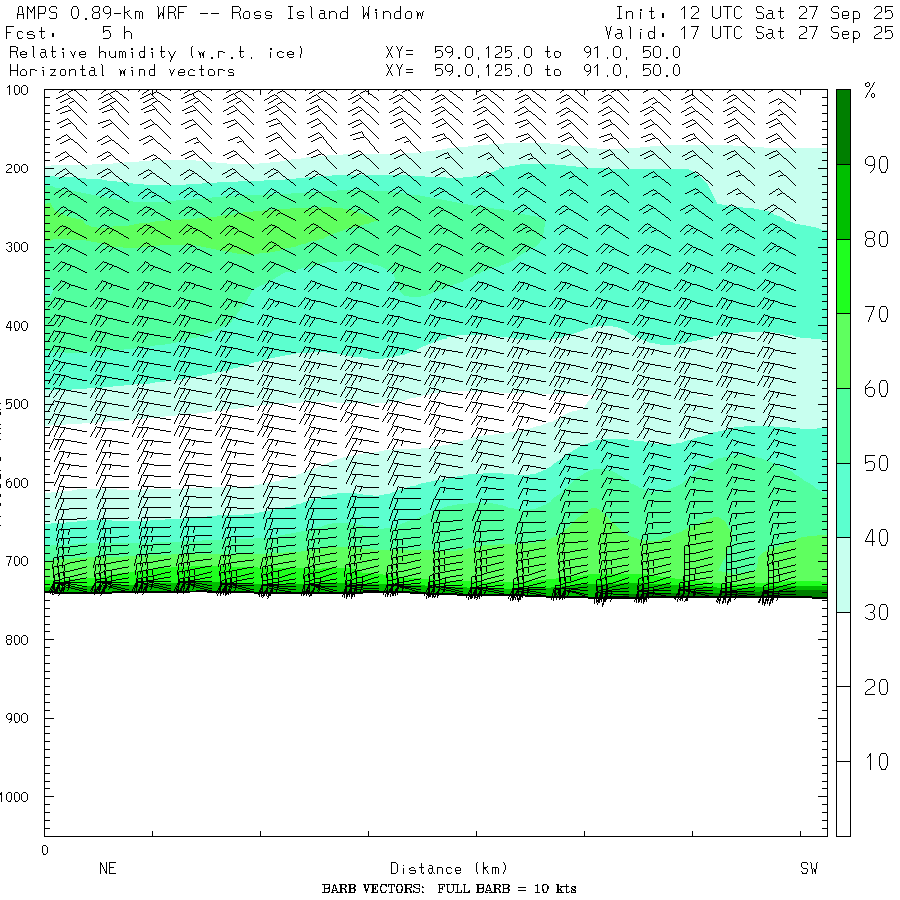The width and height of the screenshot is (900, 900).
Task: Click the 30-40% pale cyan colorbar segment
Action: [843, 575]
